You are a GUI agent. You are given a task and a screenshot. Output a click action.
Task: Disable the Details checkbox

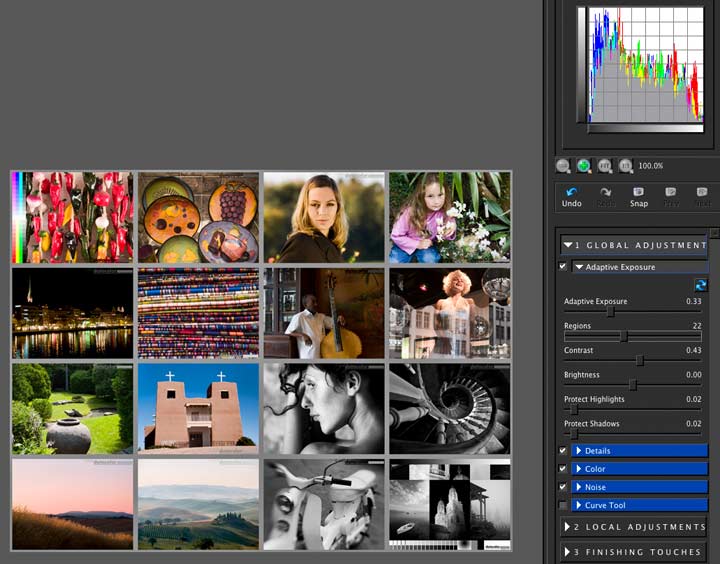pyautogui.click(x=562, y=451)
